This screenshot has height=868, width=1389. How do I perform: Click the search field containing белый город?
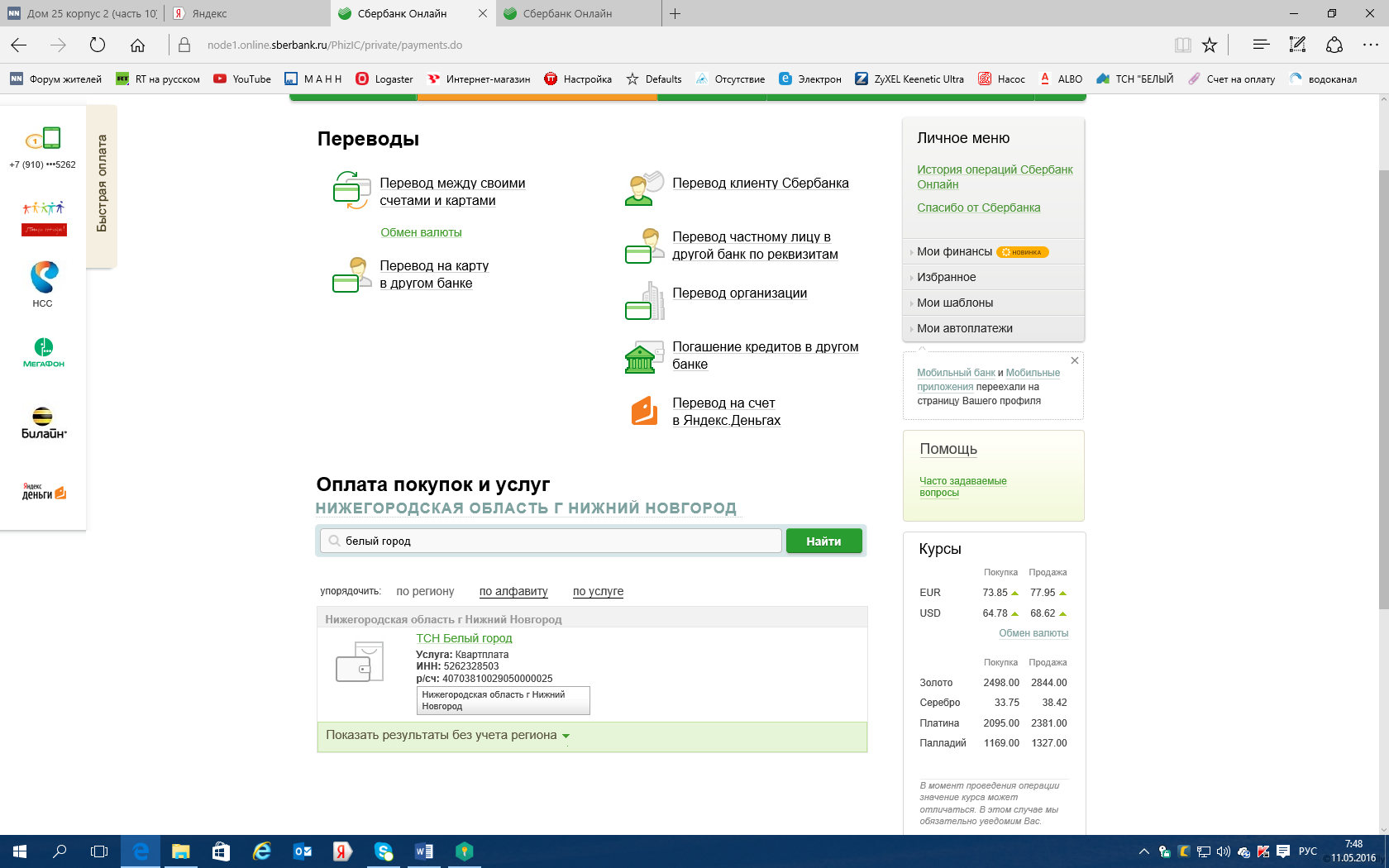point(550,541)
